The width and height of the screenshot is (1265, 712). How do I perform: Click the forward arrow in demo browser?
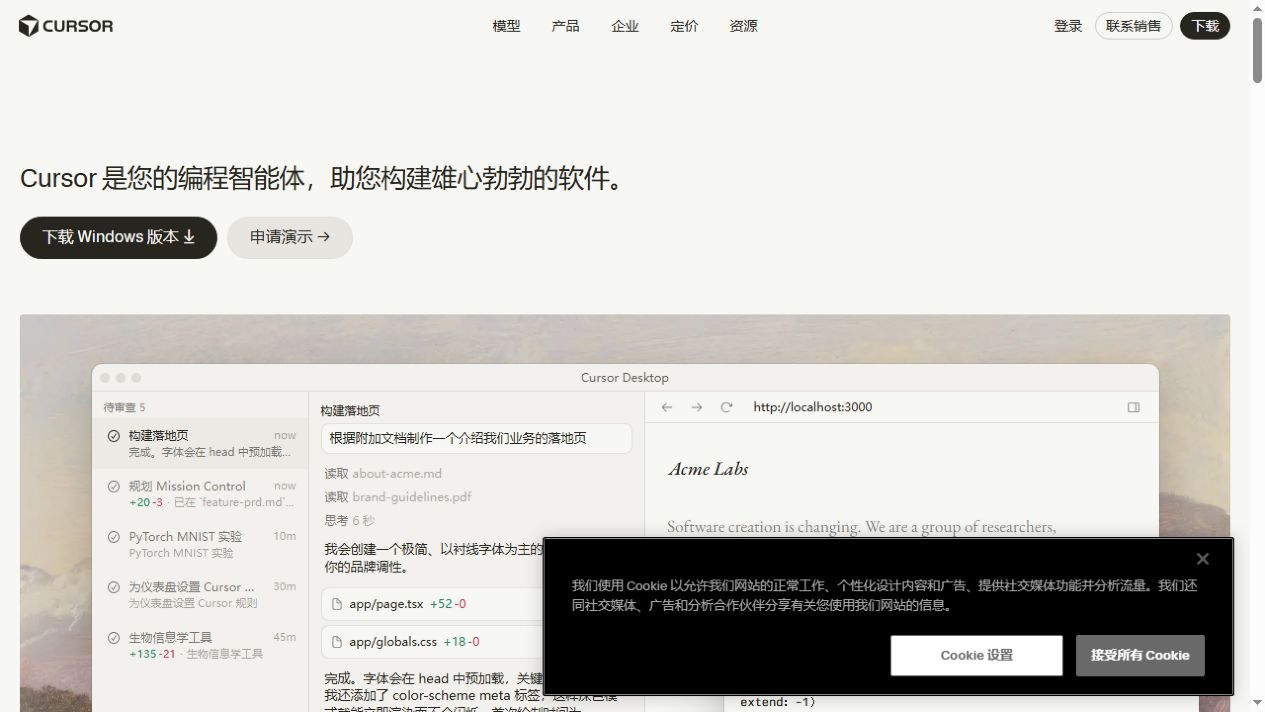coord(697,407)
